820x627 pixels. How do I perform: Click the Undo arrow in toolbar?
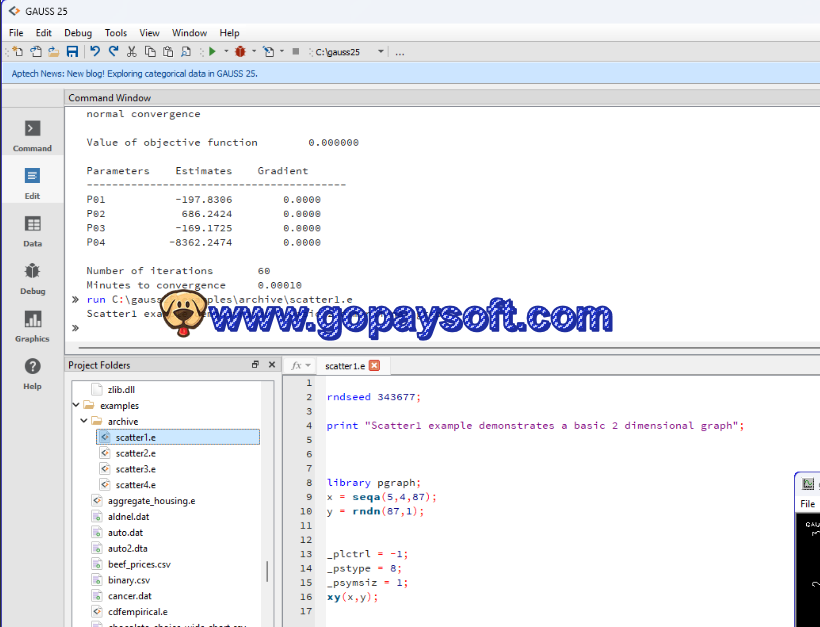[95, 51]
